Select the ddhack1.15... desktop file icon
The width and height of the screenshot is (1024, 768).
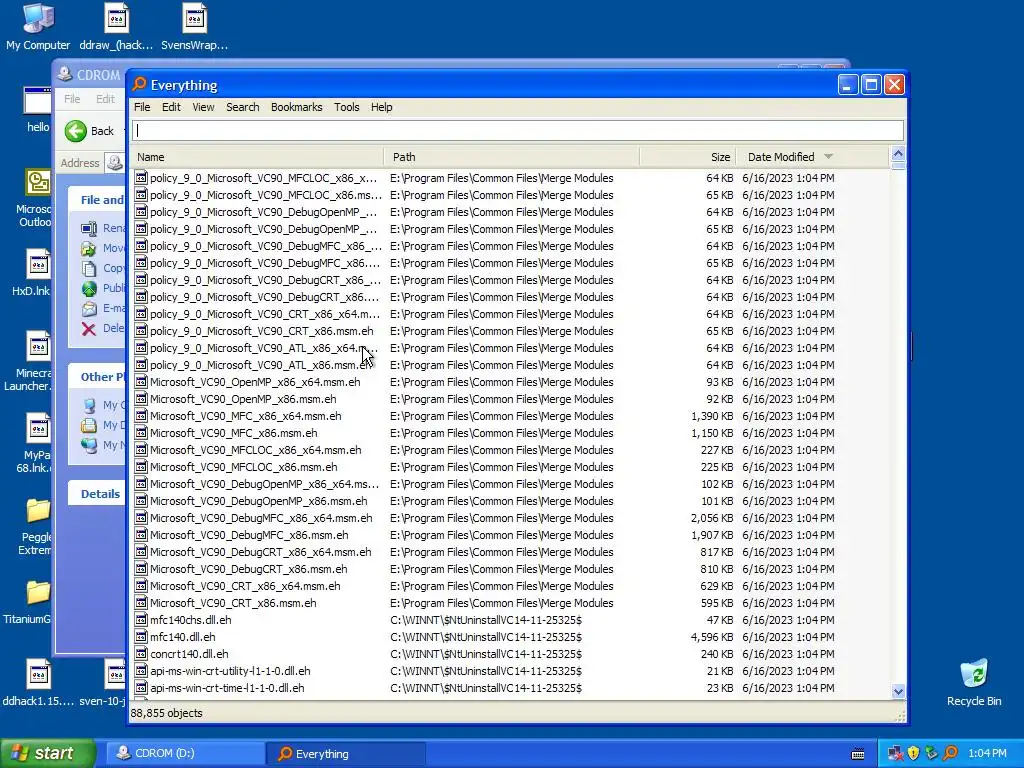(x=39, y=682)
